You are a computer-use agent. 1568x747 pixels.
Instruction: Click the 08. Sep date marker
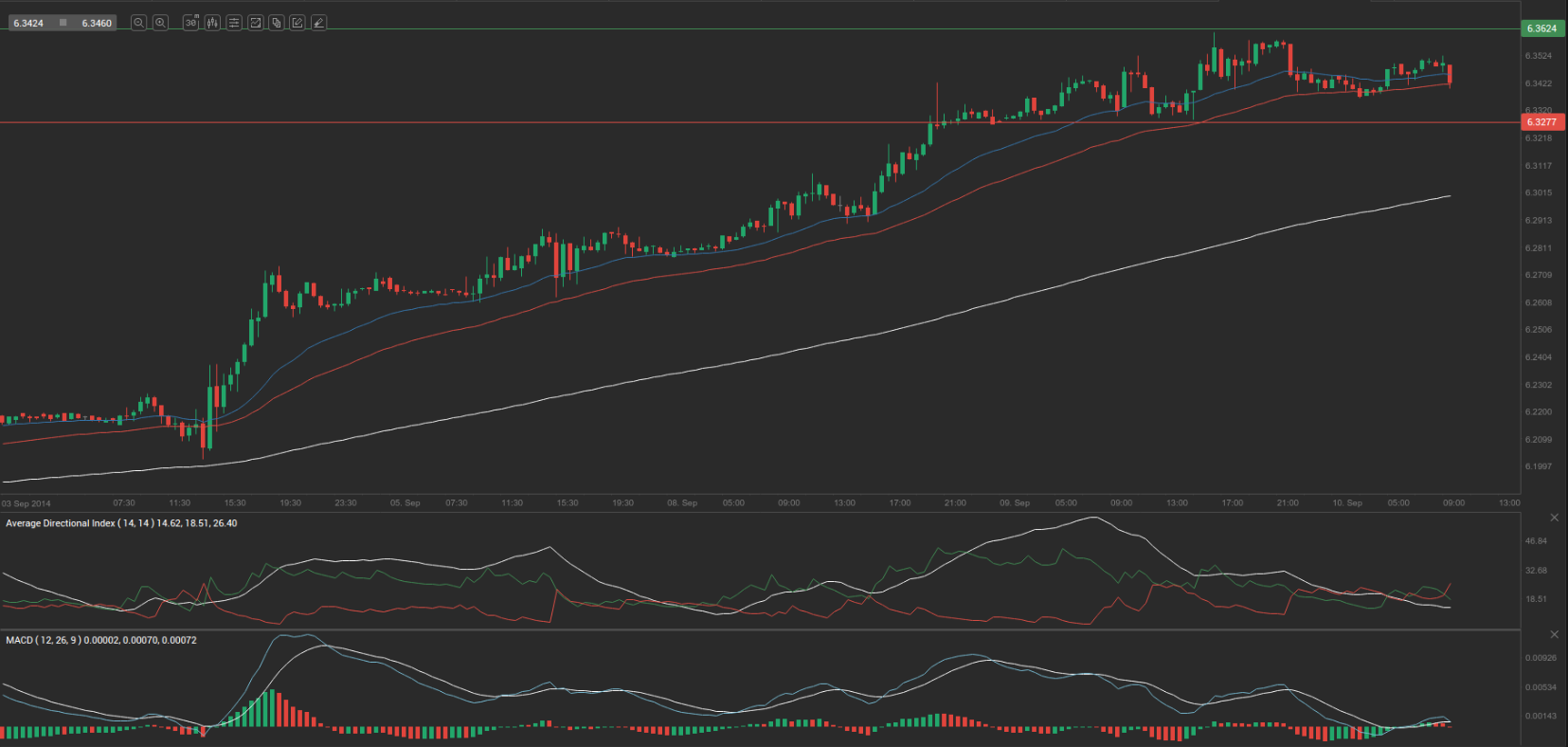click(x=681, y=503)
